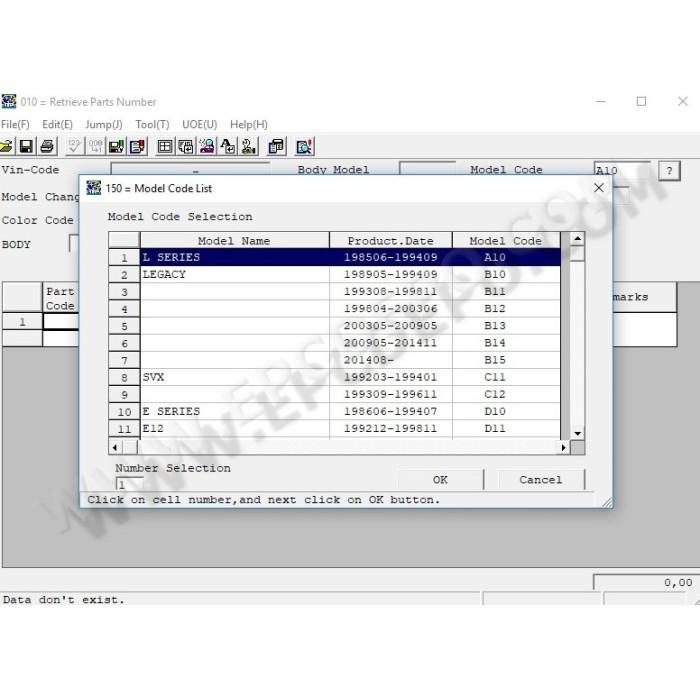Screen dimensions: 700x700
Task: Click the model list scroll right arrow
Action: click(563, 447)
